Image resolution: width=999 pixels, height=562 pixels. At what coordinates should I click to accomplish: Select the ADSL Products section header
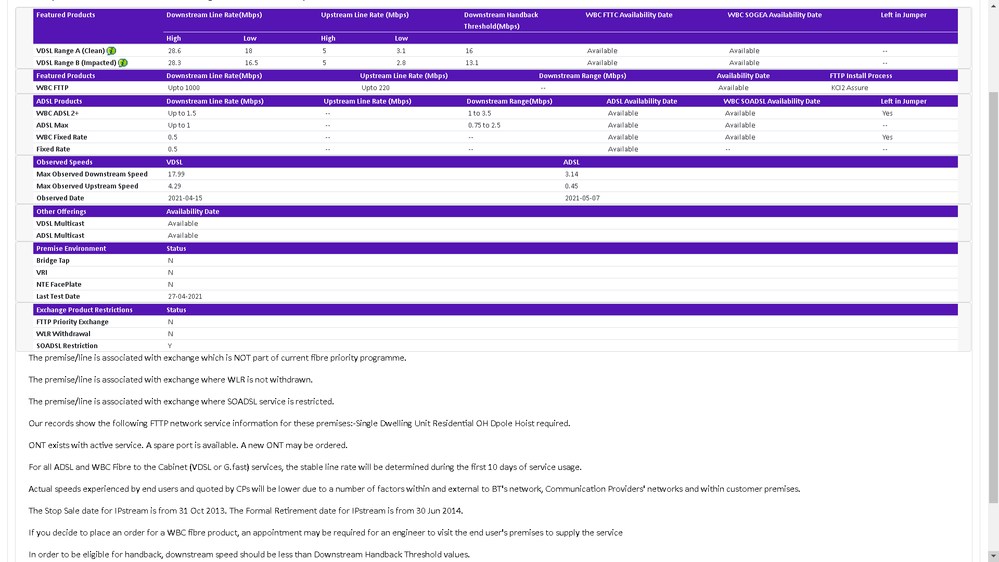[x=61, y=101]
